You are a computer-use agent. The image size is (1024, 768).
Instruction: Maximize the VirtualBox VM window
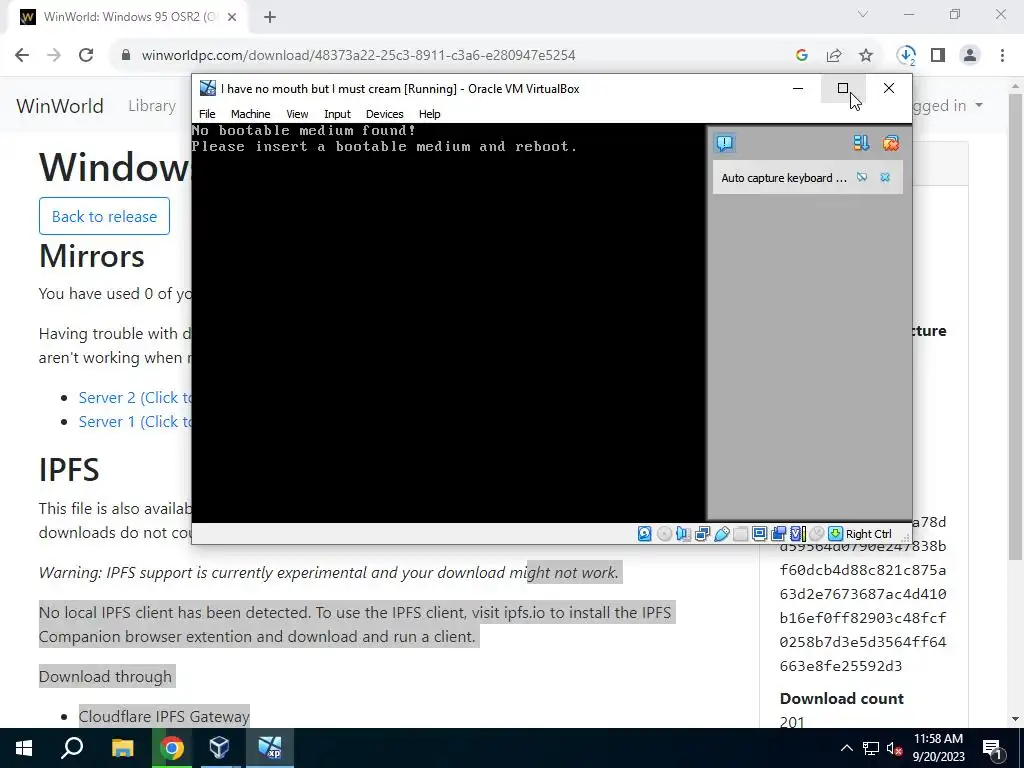[843, 88]
